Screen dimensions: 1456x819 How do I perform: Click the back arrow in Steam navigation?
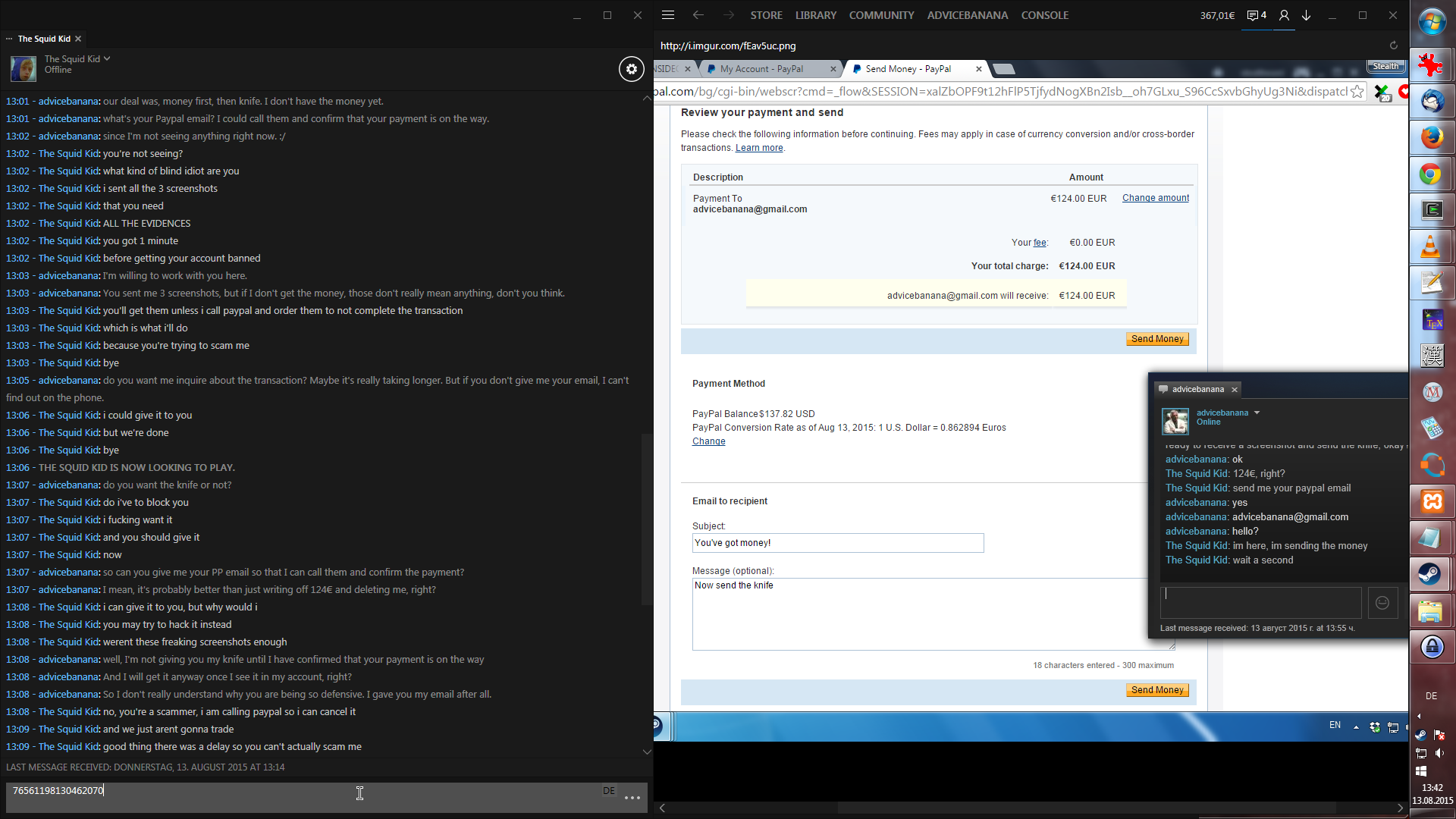tap(698, 15)
